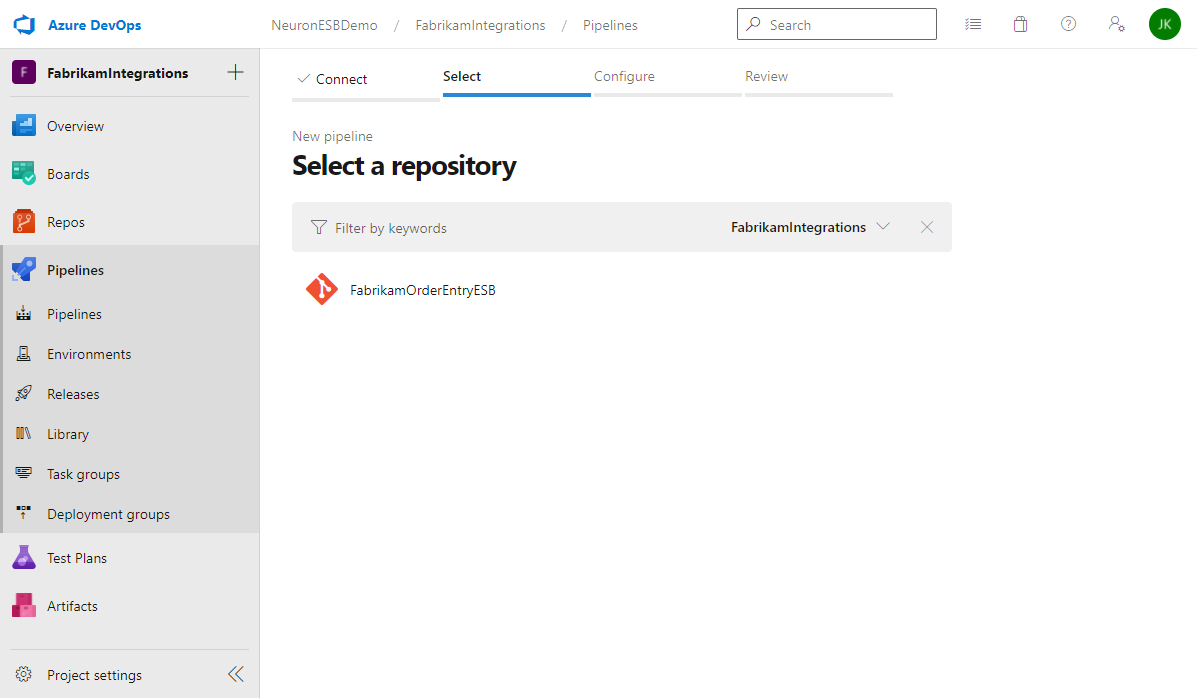Select the Review step tab
The width and height of the screenshot is (1197, 698).
819,78
